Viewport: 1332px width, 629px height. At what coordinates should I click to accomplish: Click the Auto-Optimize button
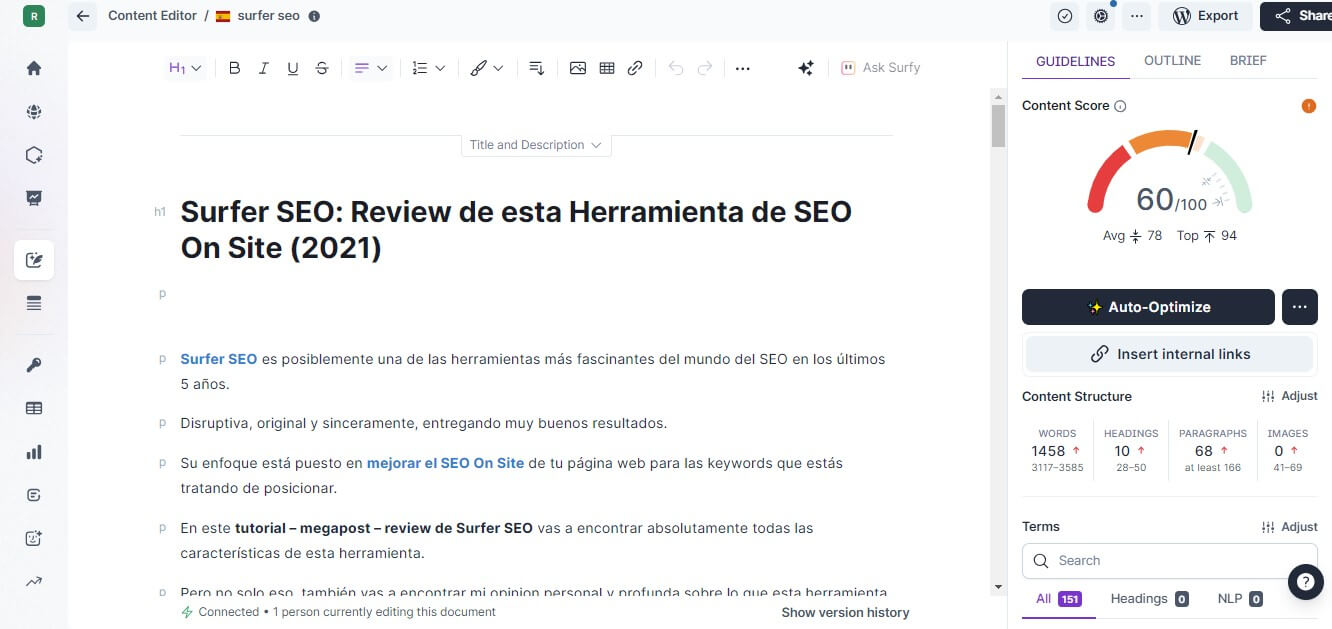pos(1148,307)
